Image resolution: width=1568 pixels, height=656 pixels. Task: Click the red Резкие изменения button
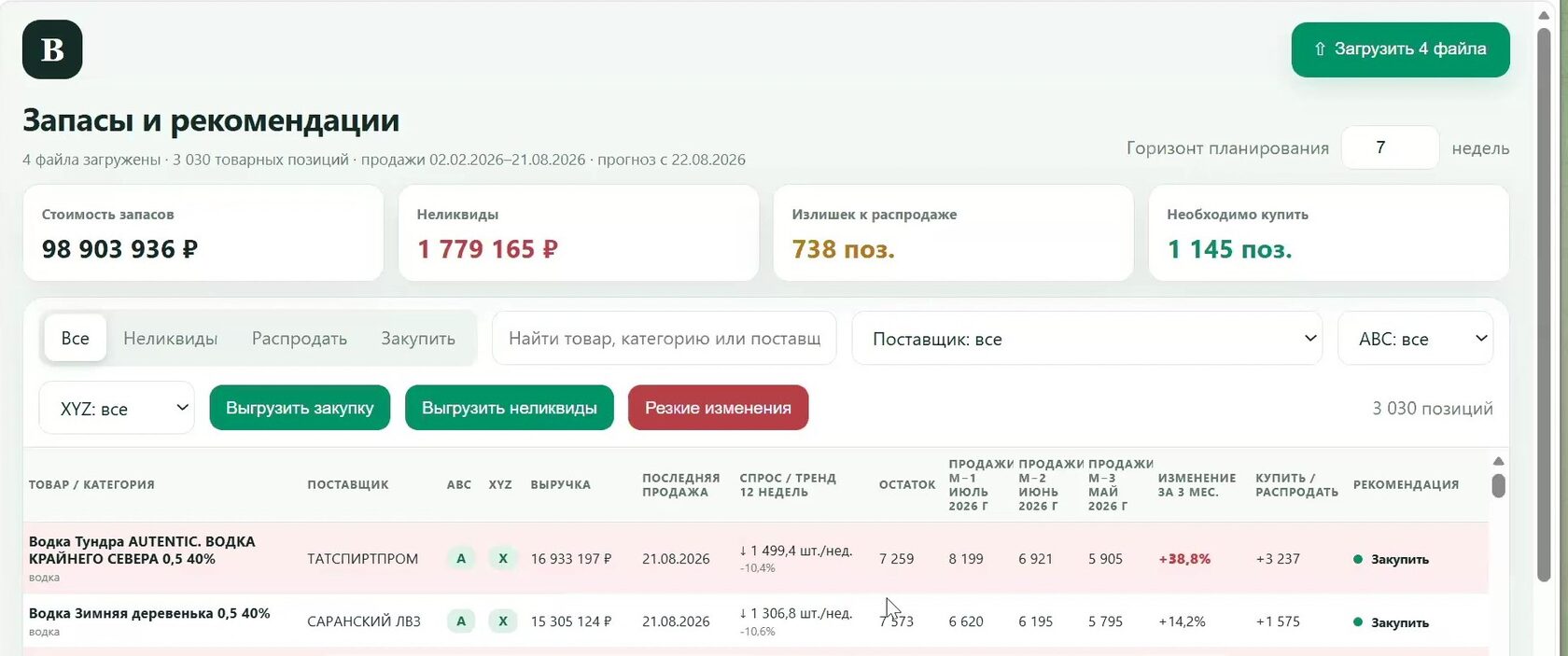pos(719,408)
